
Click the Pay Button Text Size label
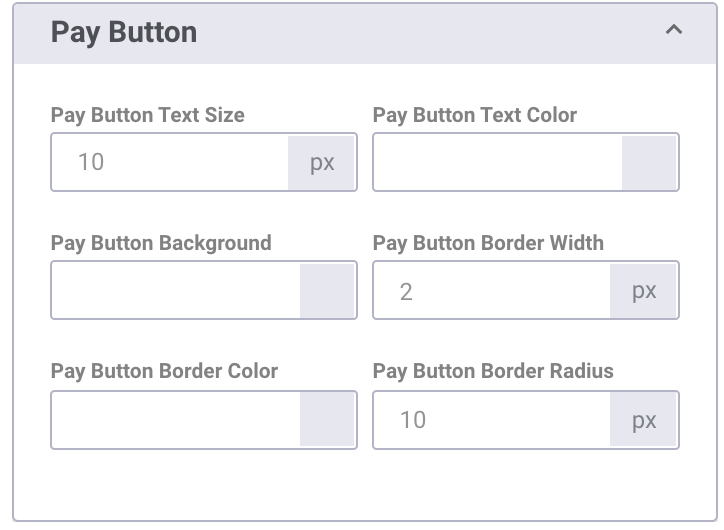pyautogui.click(x=148, y=115)
